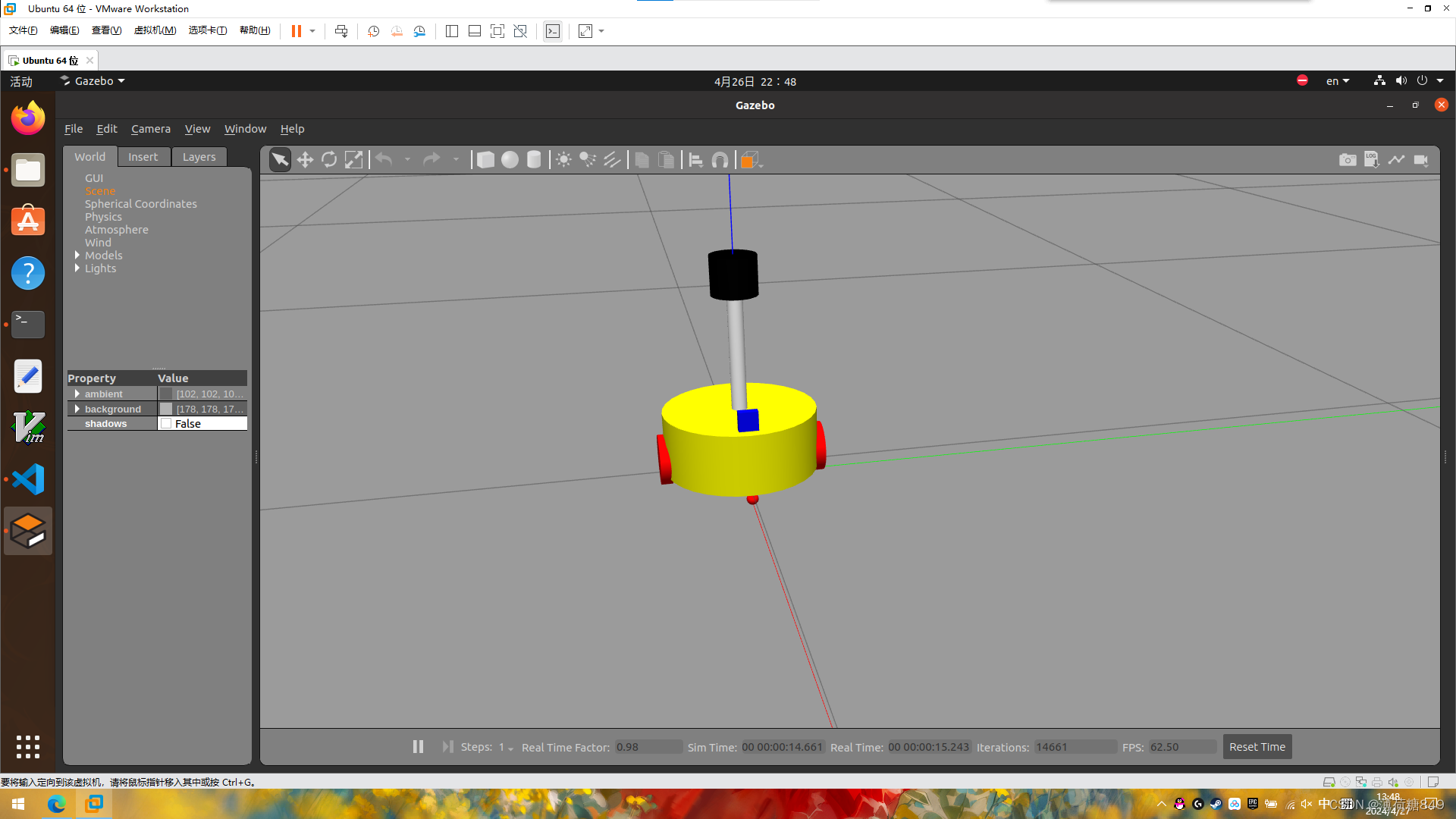Open the Camera menu
This screenshot has width=1456, height=819.
(150, 129)
